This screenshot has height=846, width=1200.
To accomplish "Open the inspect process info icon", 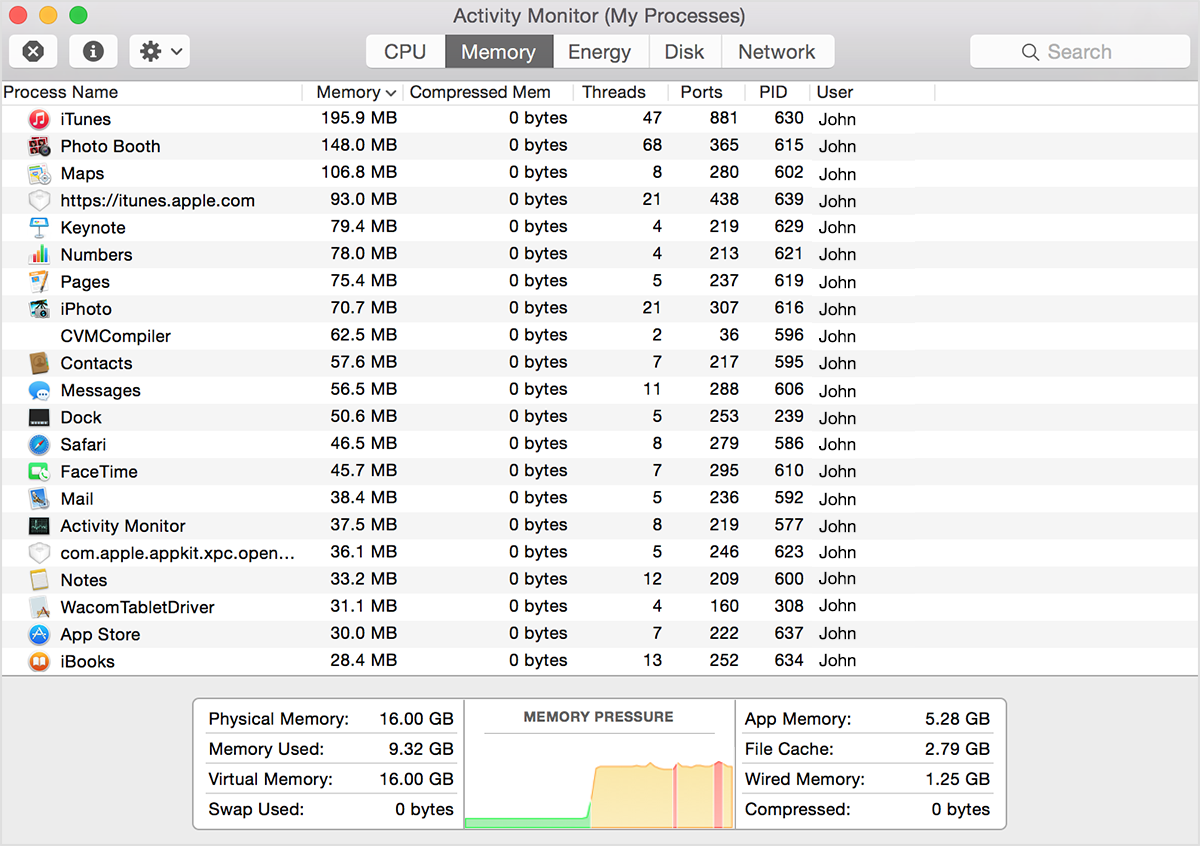I will (x=93, y=51).
